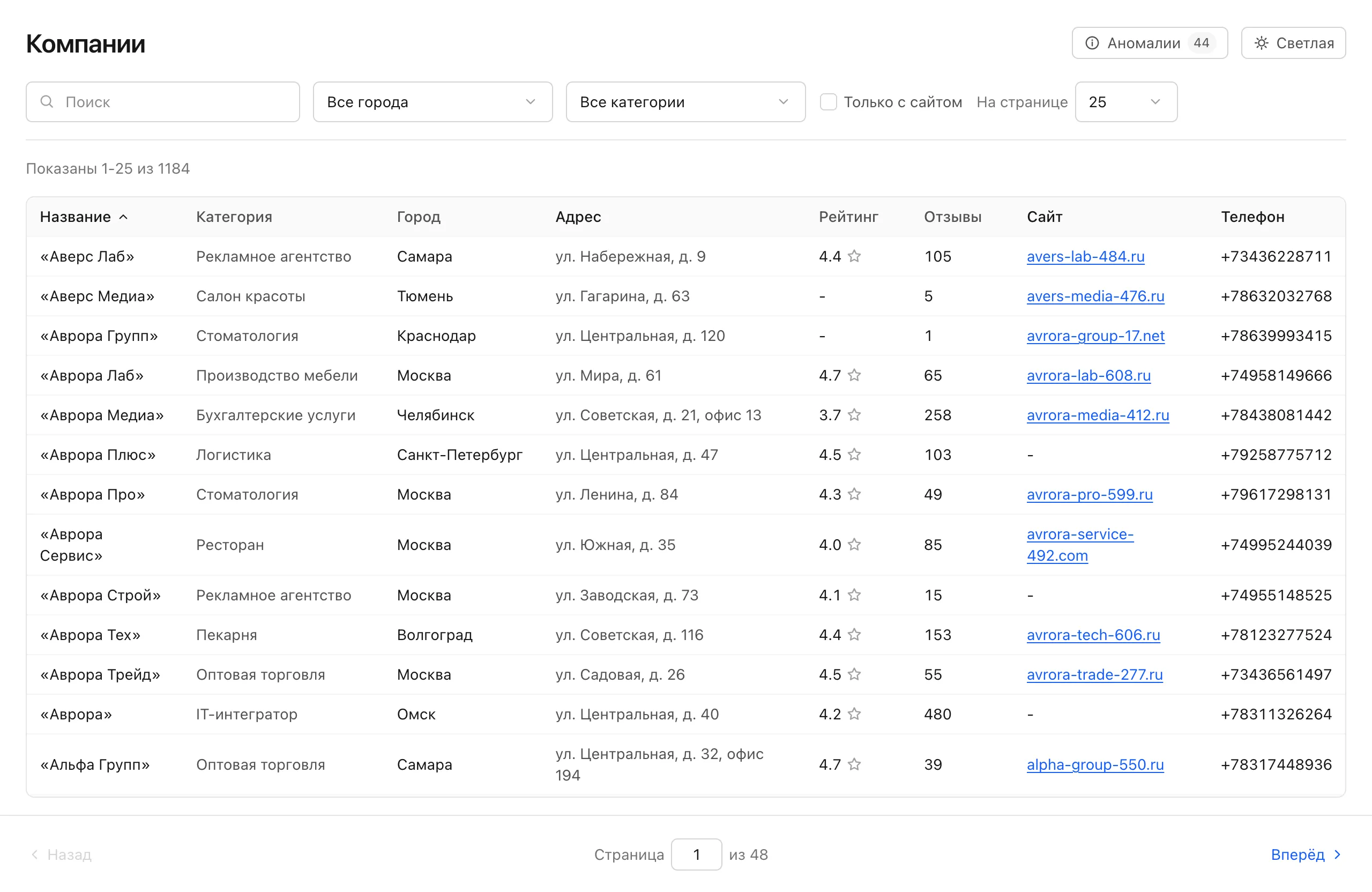This screenshot has width=1372, height=892.
Task: Sort the table by Город column
Action: coord(419,217)
